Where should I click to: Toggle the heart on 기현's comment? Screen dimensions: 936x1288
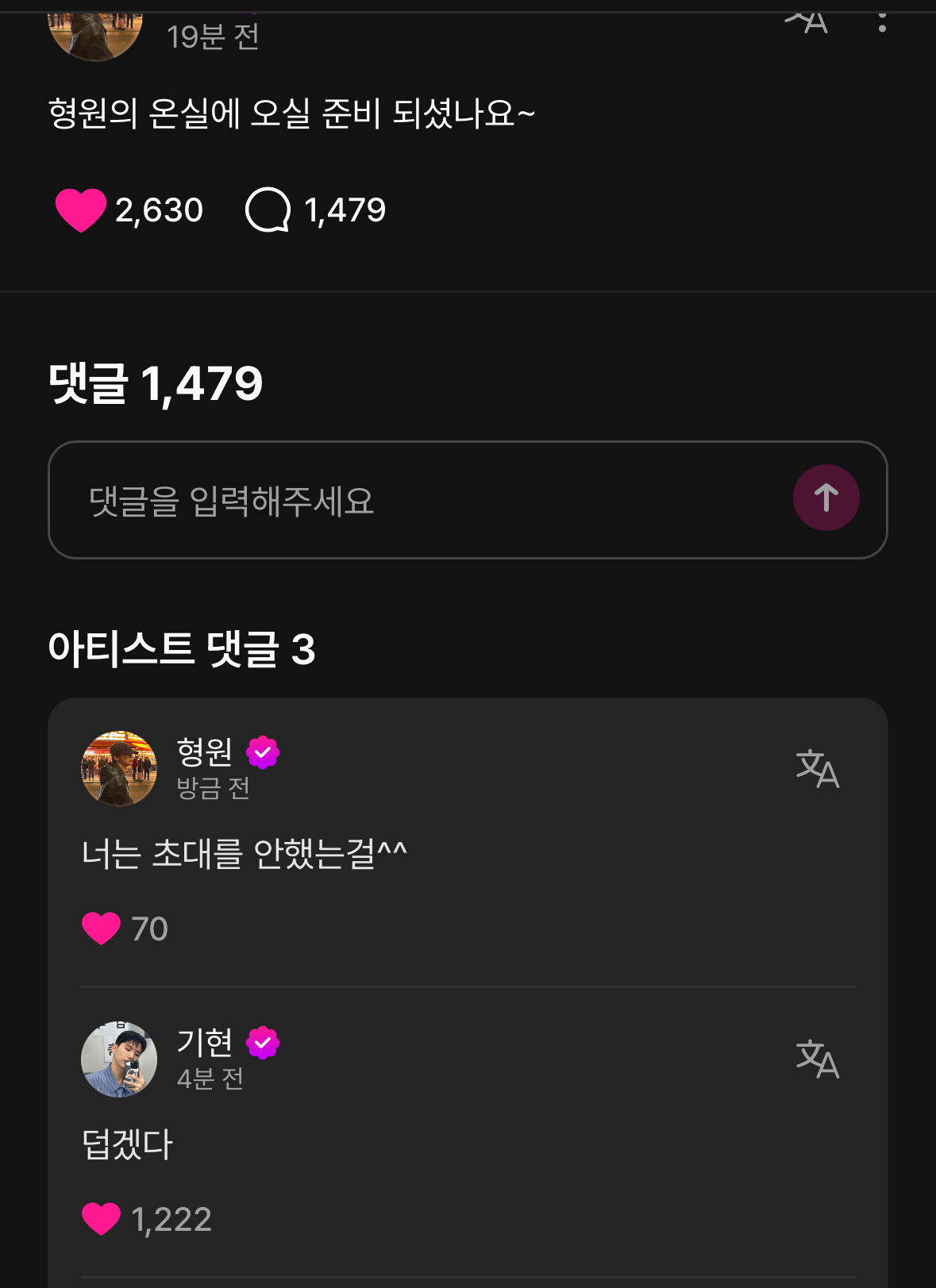point(102,1218)
